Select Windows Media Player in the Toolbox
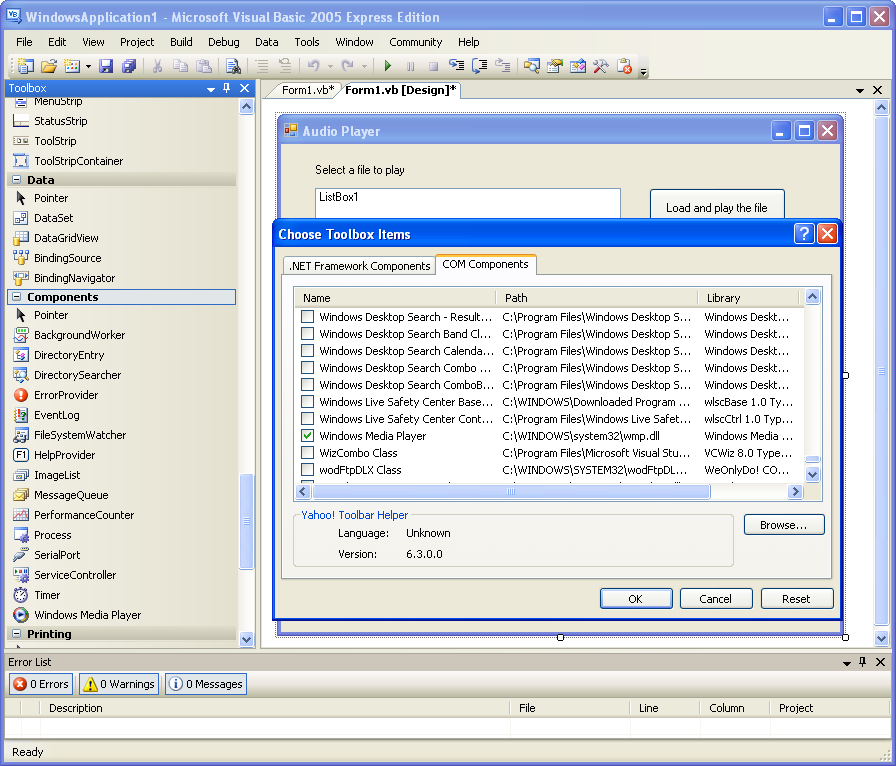This screenshot has width=896, height=766. (x=87, y=615)
